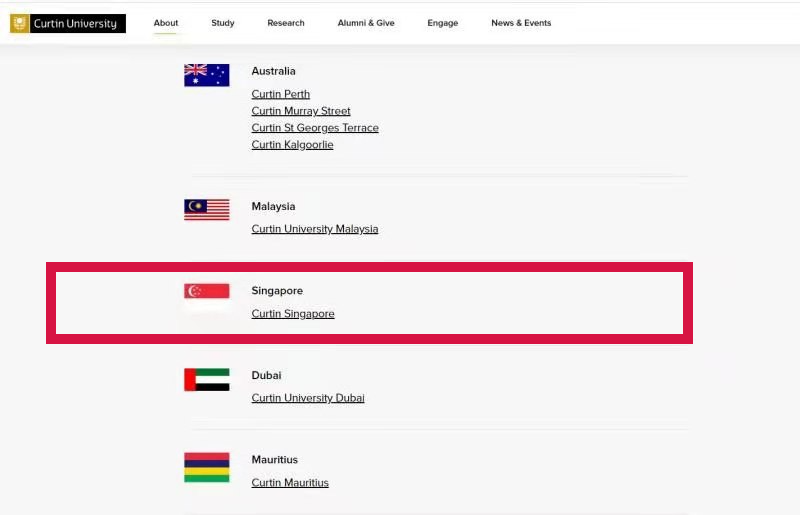Open the About menu
The width and height of the screenshot is (800, 515).
pos(166,23)
